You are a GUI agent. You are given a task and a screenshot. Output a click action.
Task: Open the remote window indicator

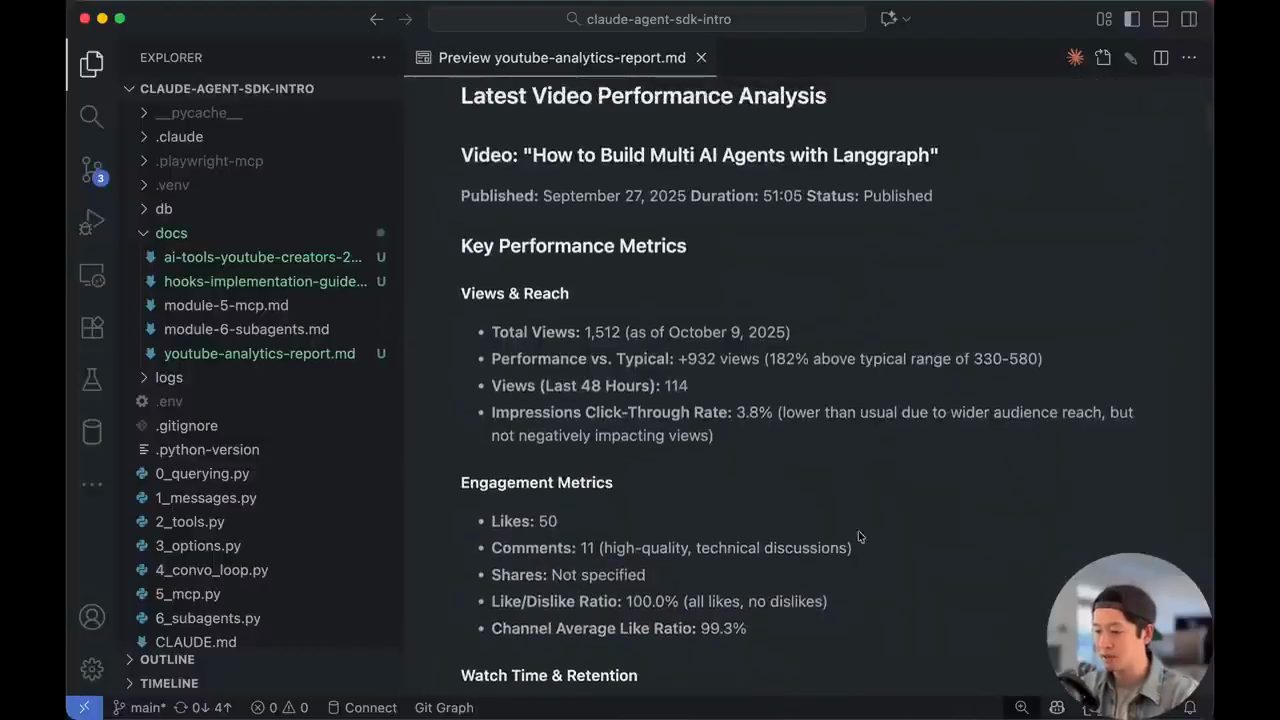(x=84, y=708)
